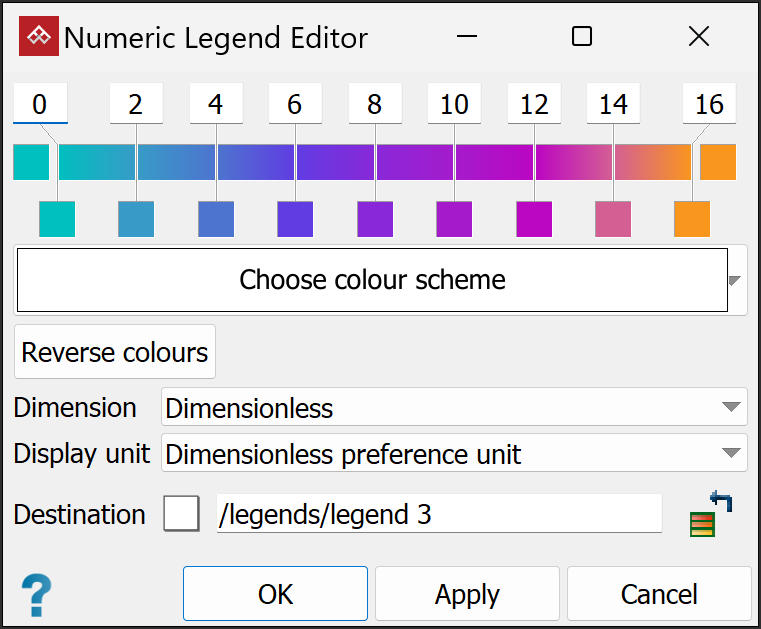
Task: Expand the Display unit dropdown
Action: (x=732, y=455)
